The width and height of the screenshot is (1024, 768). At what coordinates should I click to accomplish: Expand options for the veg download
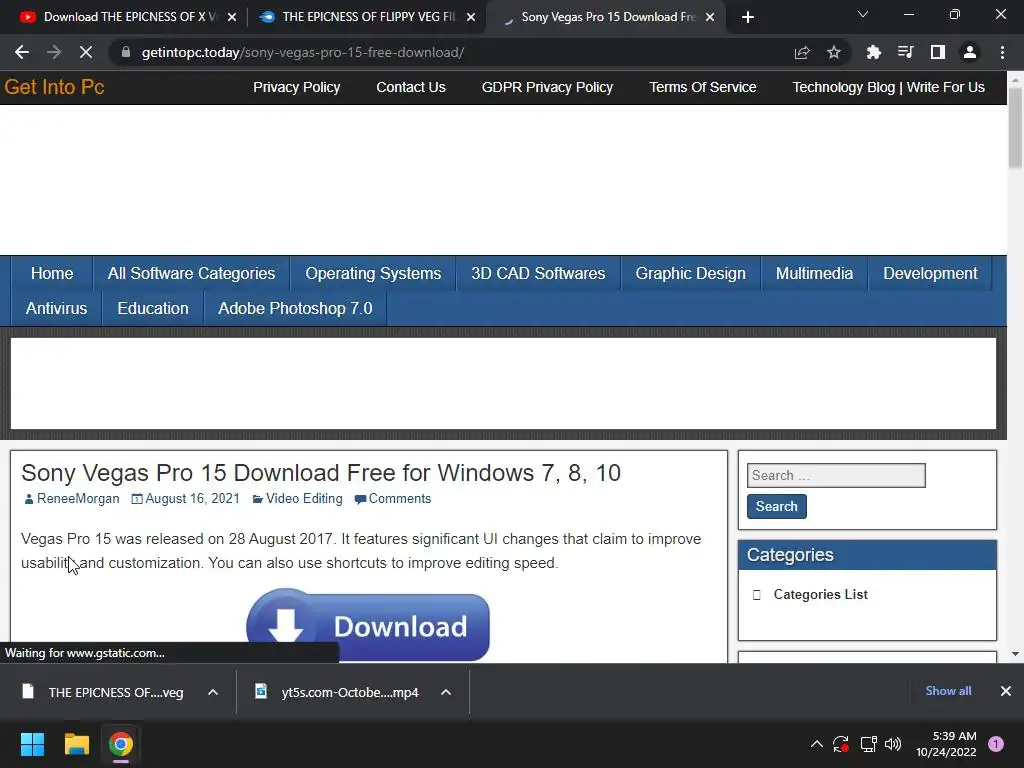212,692
